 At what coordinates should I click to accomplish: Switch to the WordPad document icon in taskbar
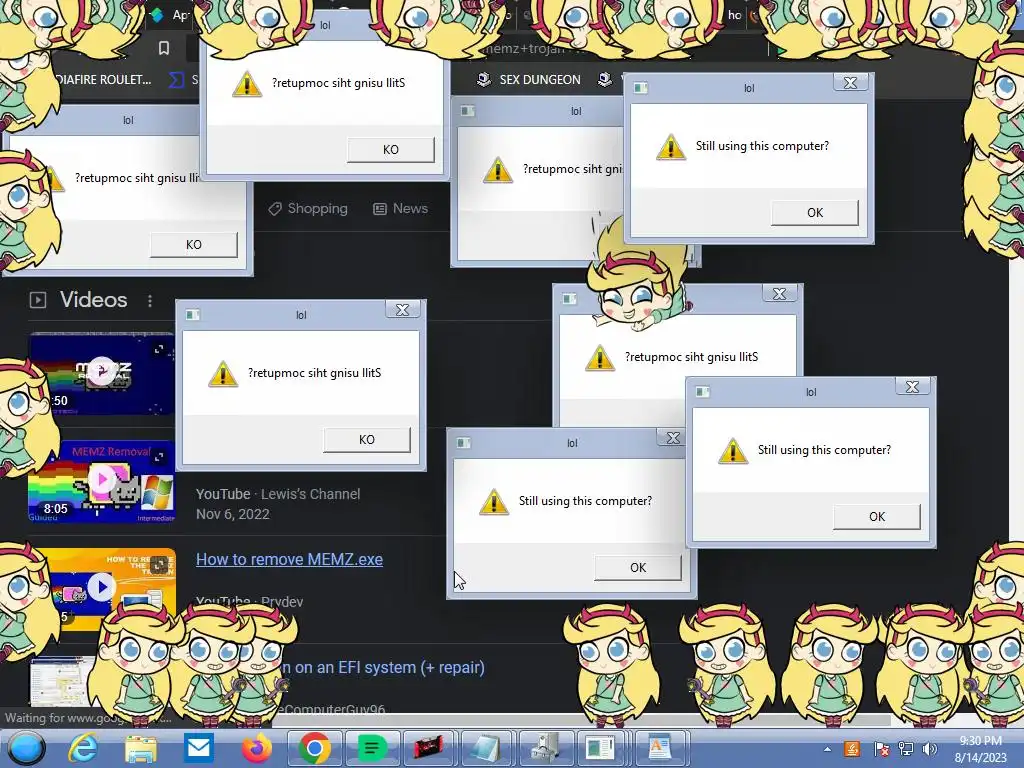coord(658,748)
